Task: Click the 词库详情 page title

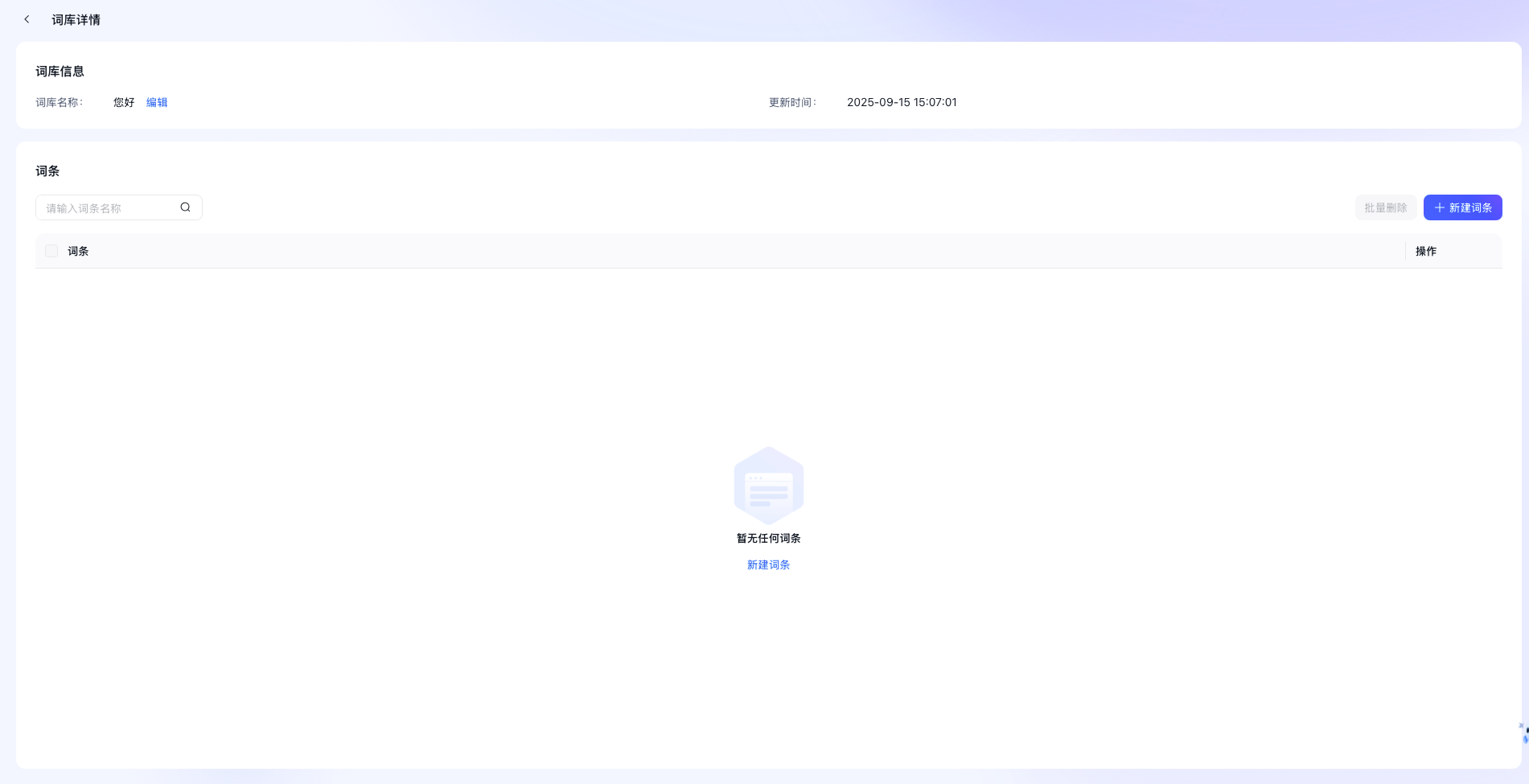Action: pos(76,19)
